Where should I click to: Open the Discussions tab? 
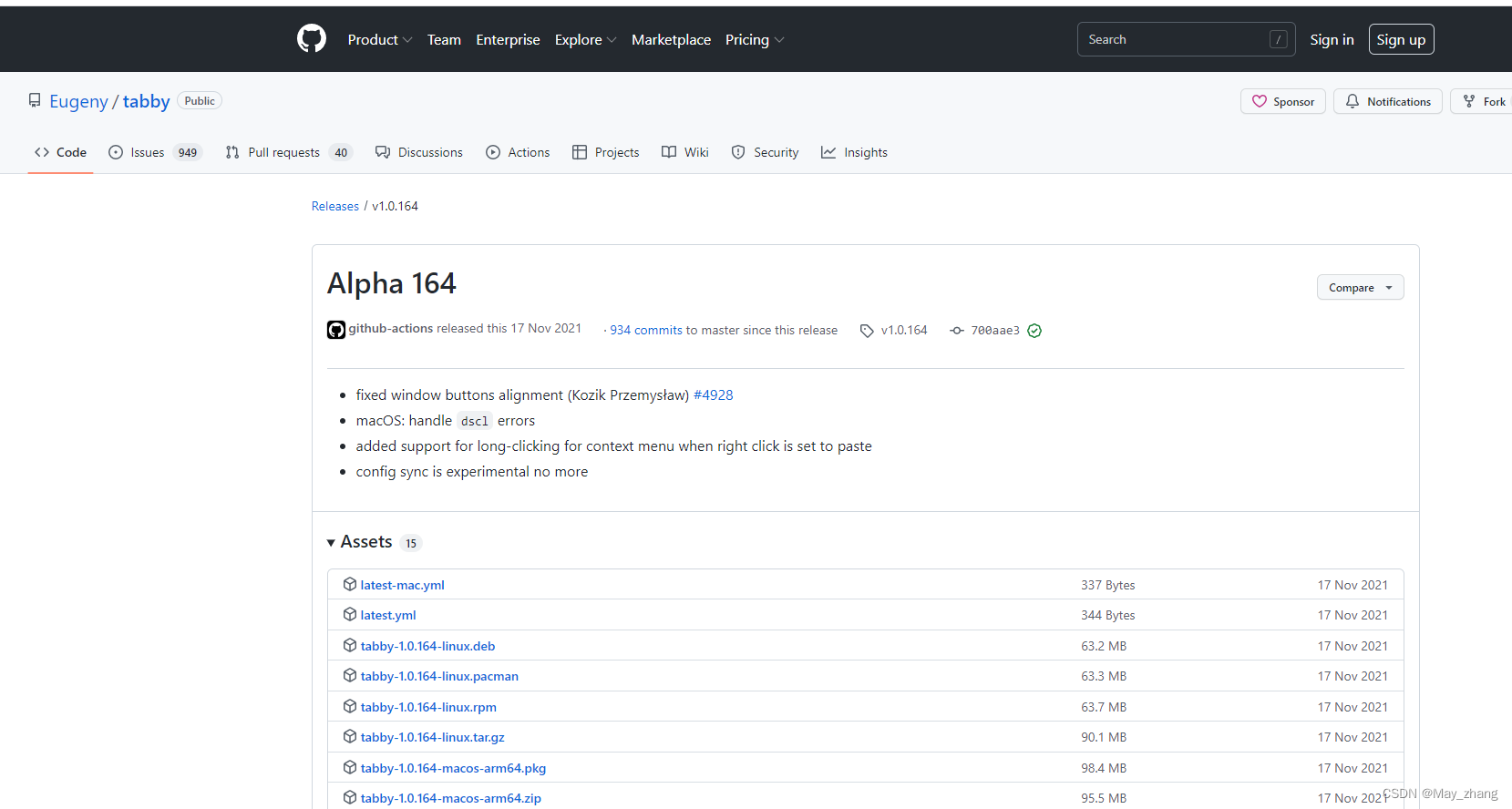pyautogui.click(x=419, y=152)
